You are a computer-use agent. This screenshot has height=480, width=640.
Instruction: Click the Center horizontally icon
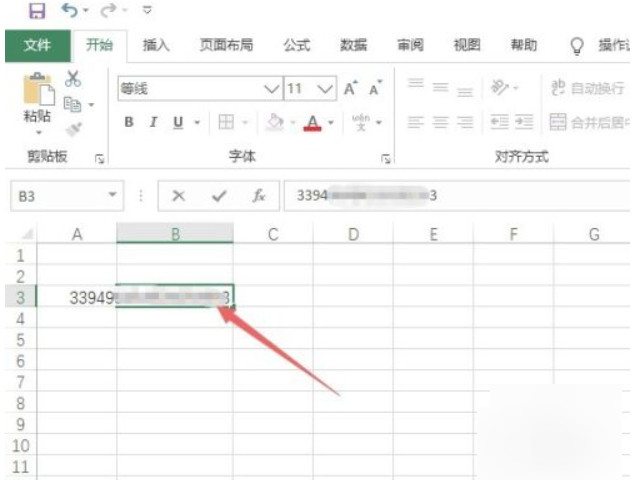coord(440,122)
